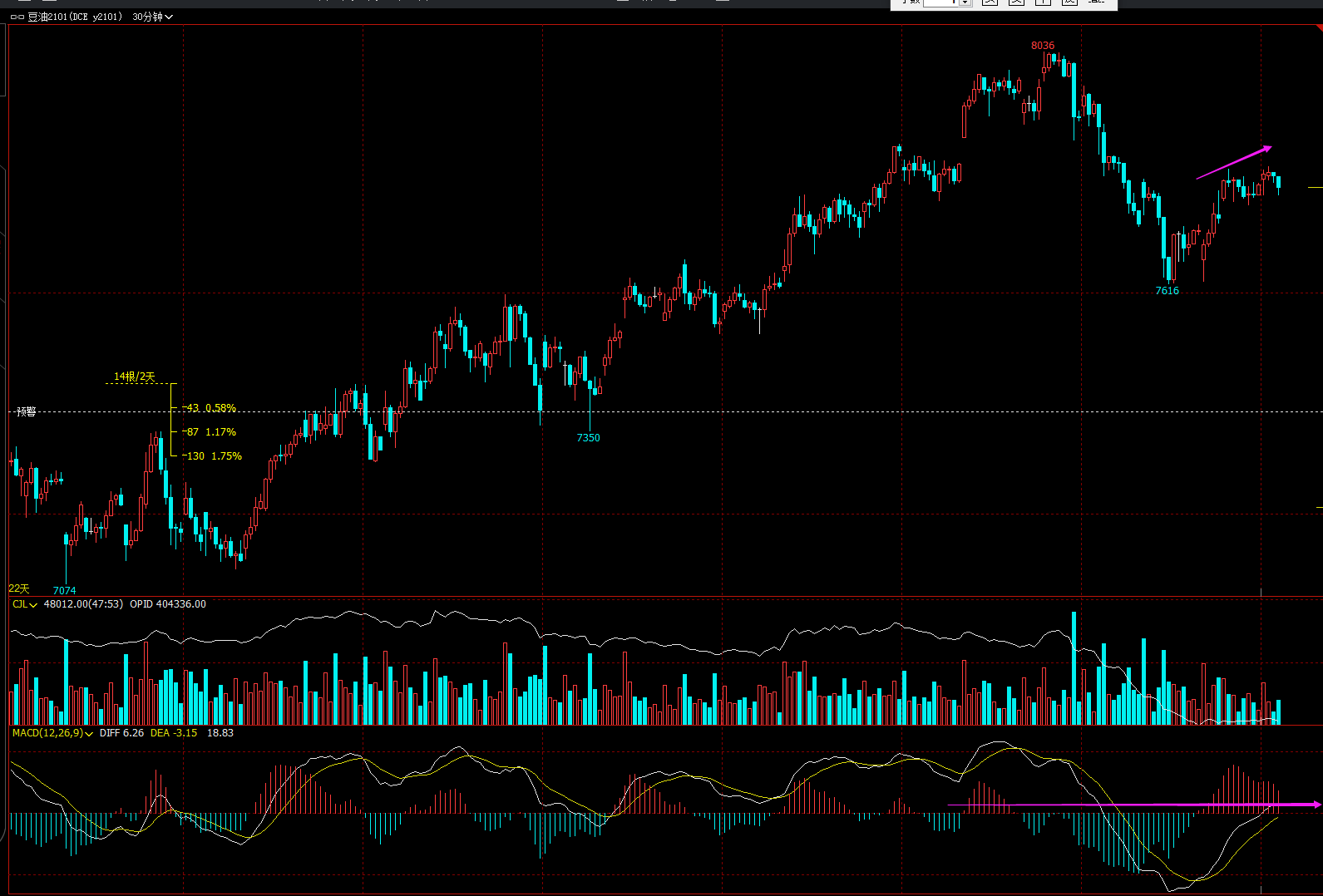
Task: Click the 7616 low price label
Action: click(x=1167, y=291)
